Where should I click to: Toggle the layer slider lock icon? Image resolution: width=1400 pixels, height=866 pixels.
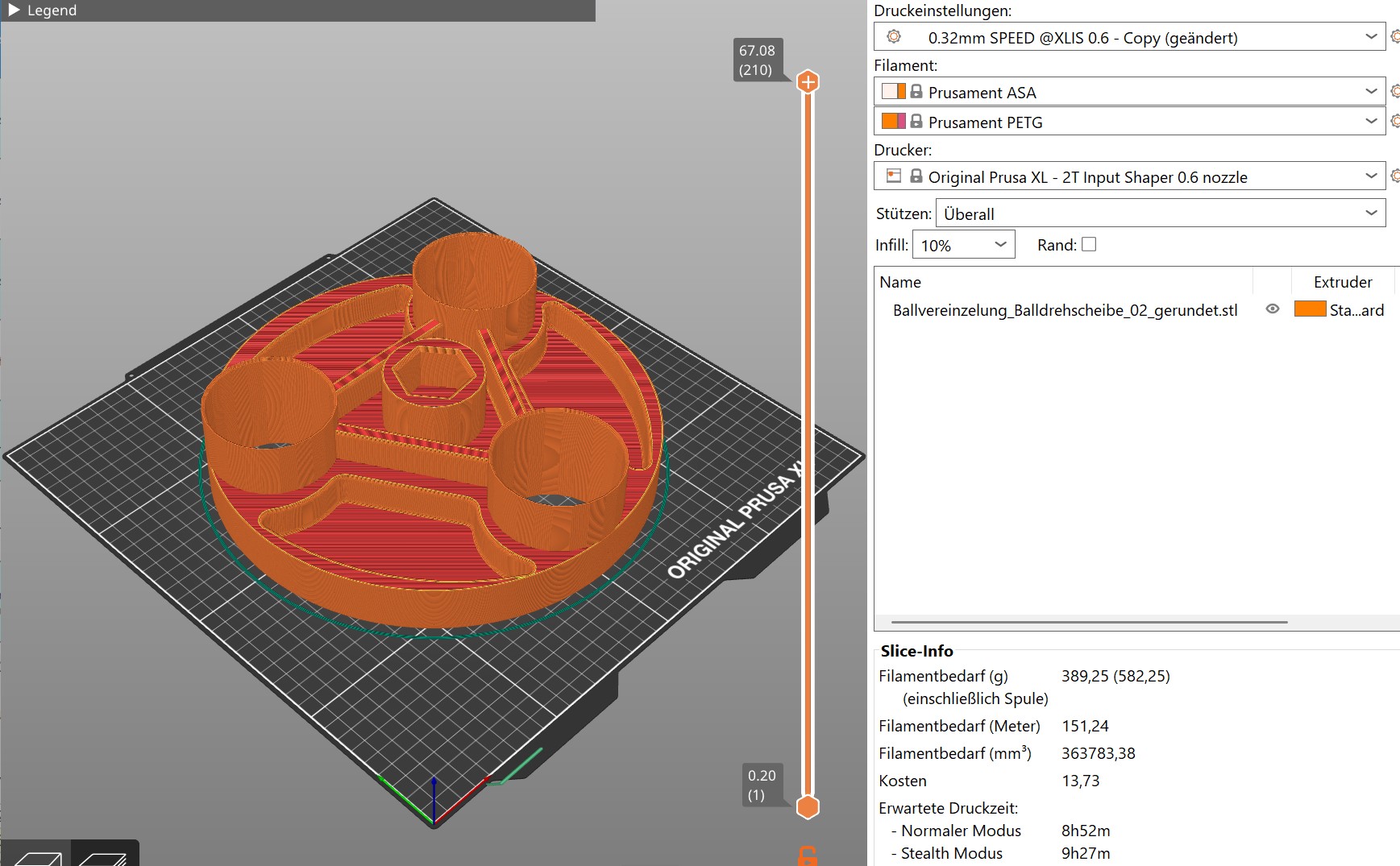pyautogui.click(x=807, y=856)
